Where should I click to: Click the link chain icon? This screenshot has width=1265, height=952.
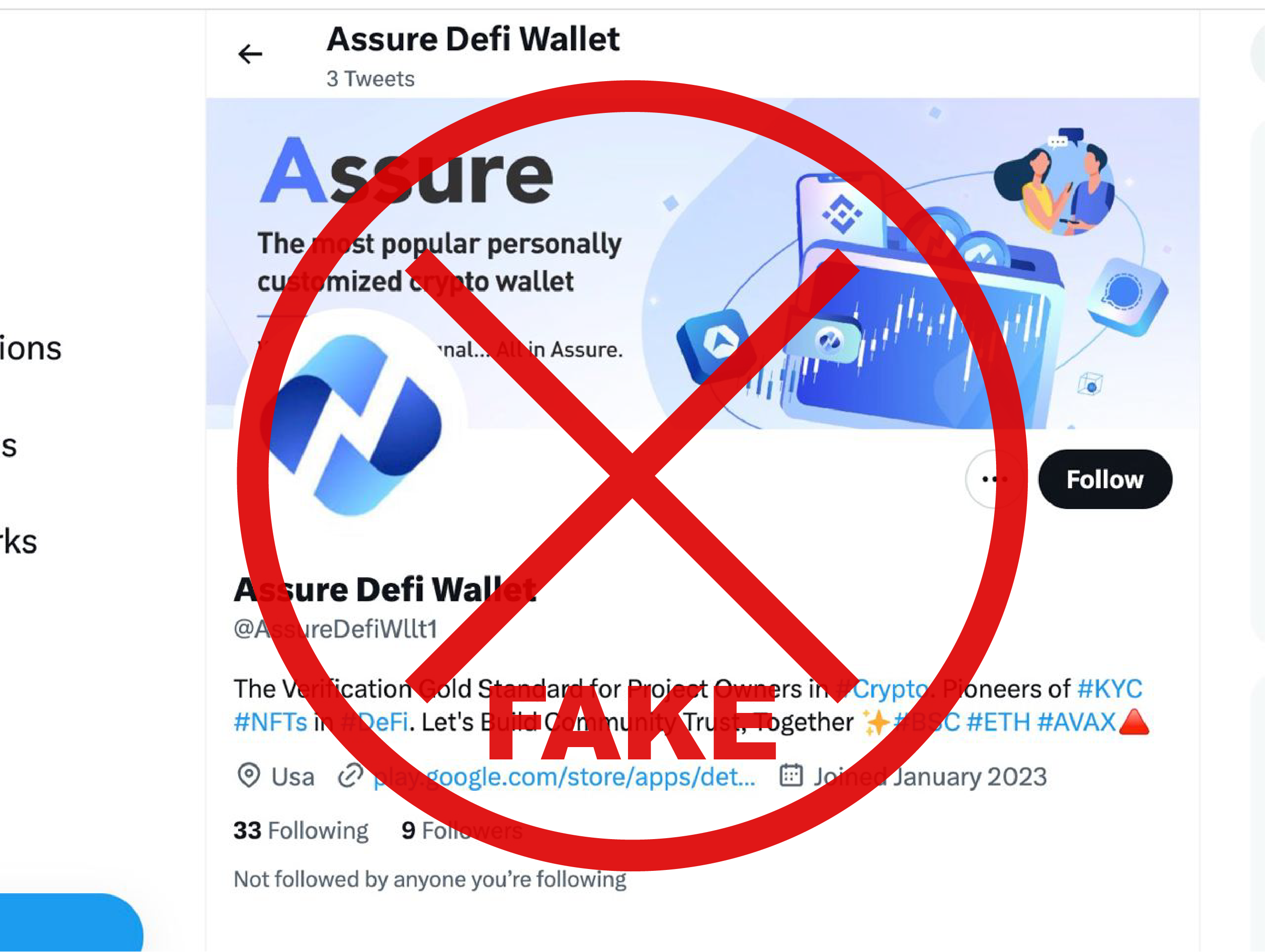[351, 776]
